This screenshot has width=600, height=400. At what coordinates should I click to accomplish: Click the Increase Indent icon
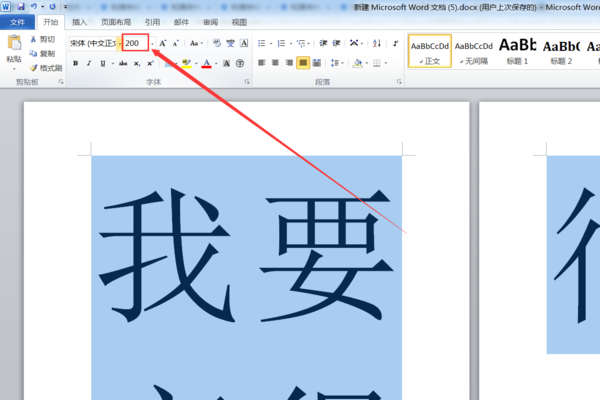coord(336,43)
